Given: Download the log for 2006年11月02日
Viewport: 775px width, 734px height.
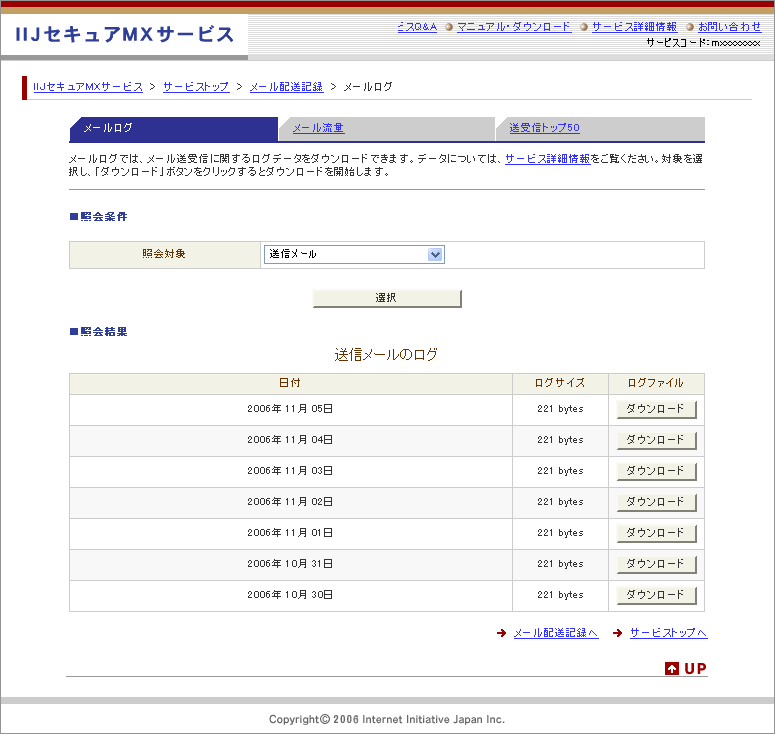Looking at the screenshot, I should click(656, 502).
